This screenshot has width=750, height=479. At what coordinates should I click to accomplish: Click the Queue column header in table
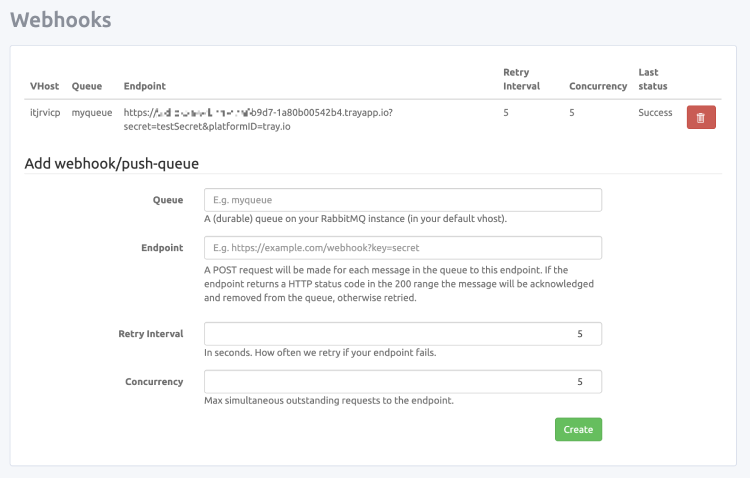(x=87, y=86)
